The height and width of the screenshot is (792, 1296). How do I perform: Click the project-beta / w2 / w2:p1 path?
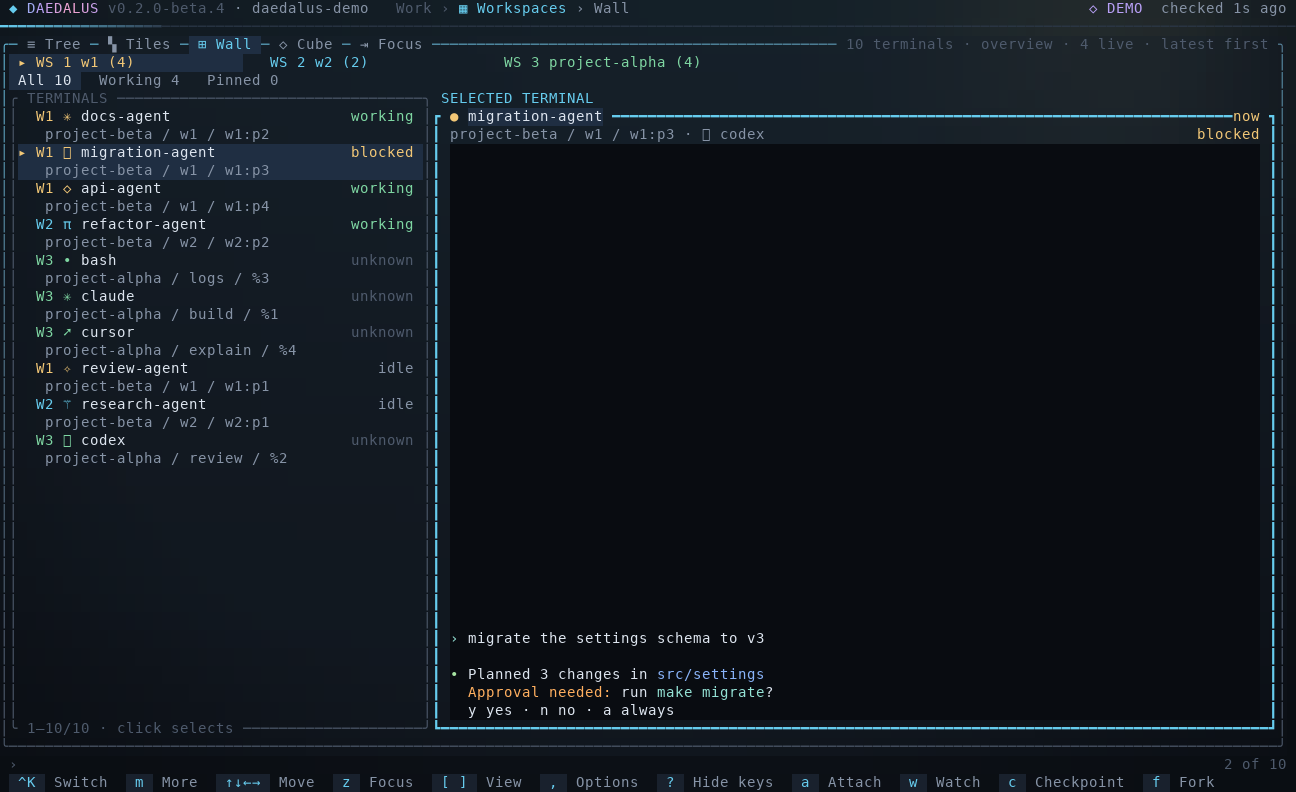[x=157, y=422]
